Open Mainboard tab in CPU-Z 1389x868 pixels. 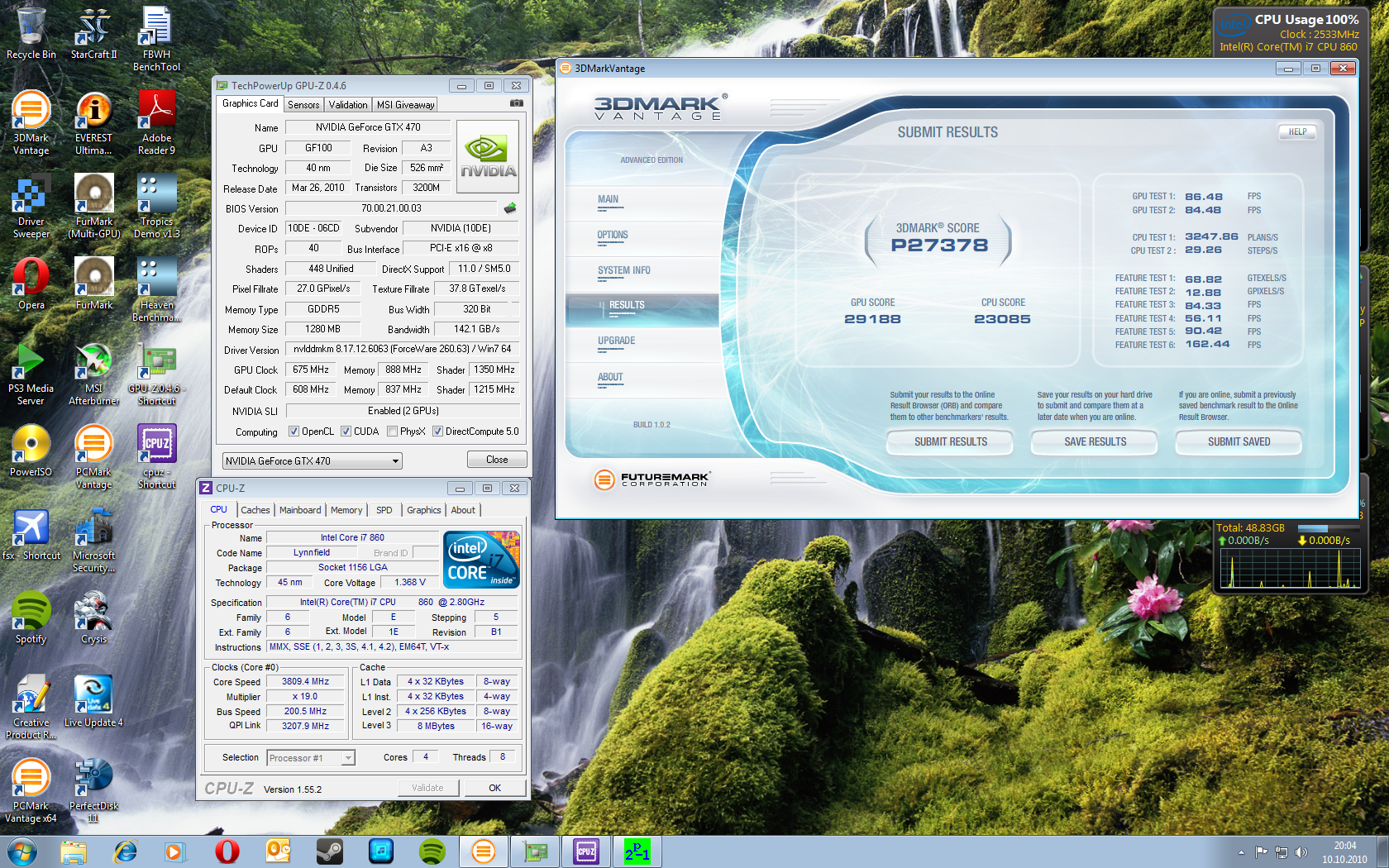300,510
